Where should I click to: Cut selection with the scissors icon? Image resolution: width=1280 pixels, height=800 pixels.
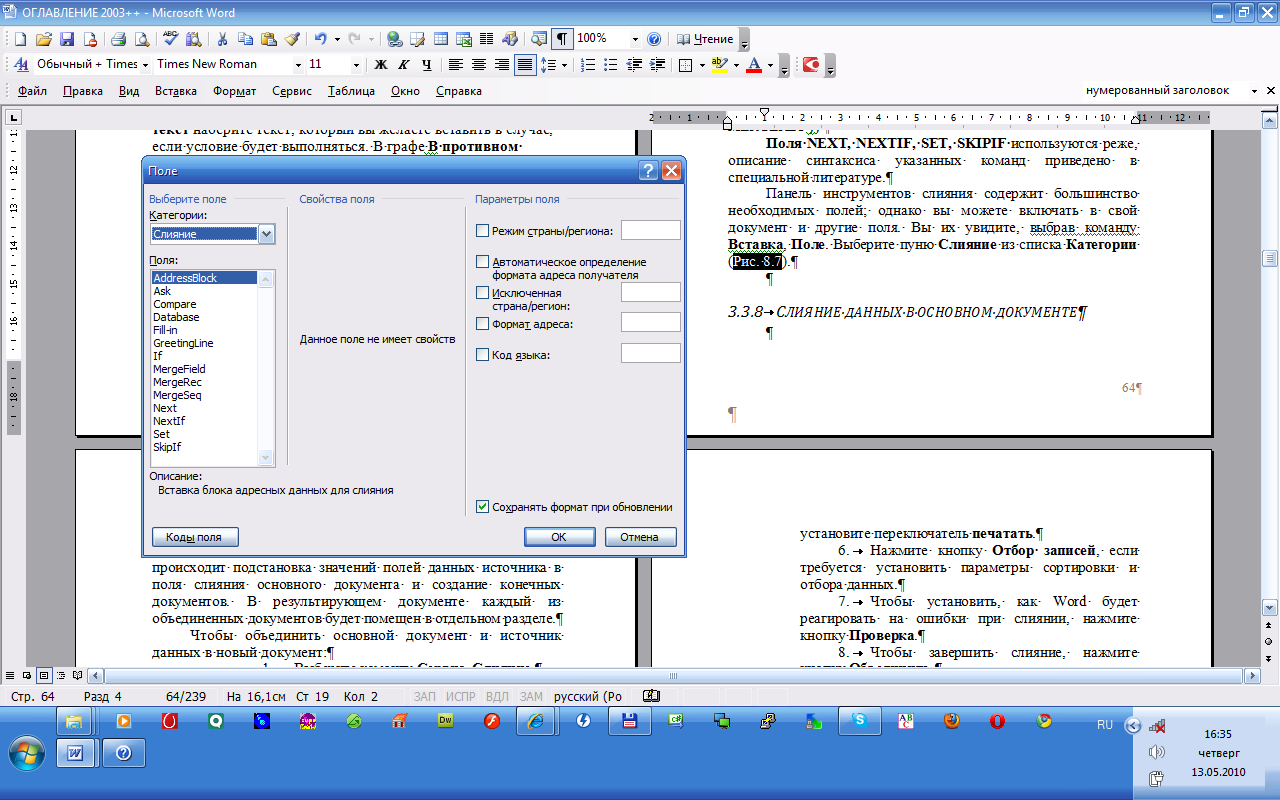click(221, 39)
